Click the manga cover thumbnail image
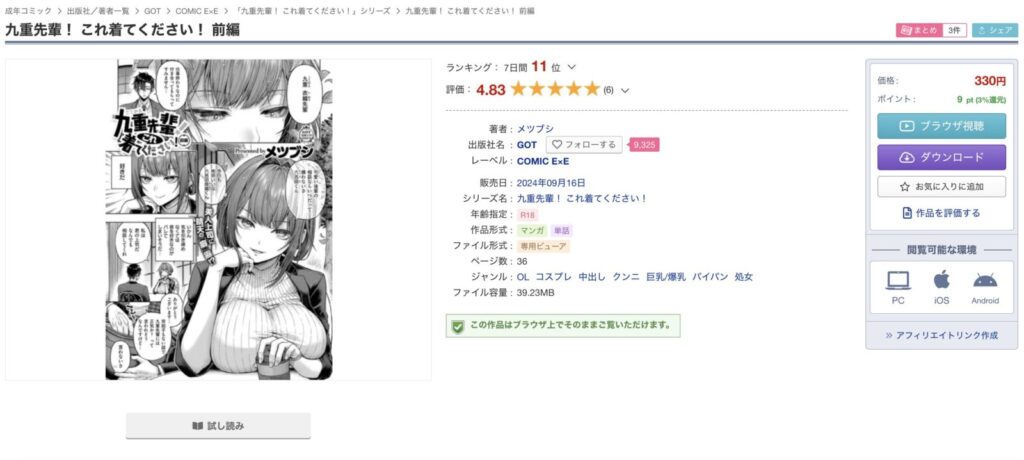The image size is (1024, 460). coord(219,220)
